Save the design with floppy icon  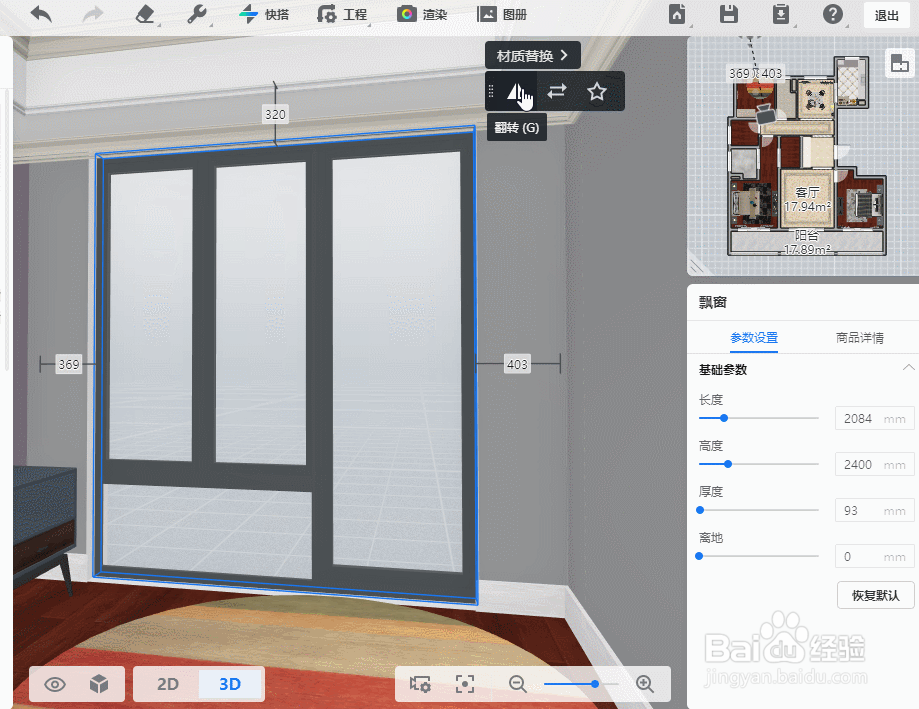(x=729, y=14)
